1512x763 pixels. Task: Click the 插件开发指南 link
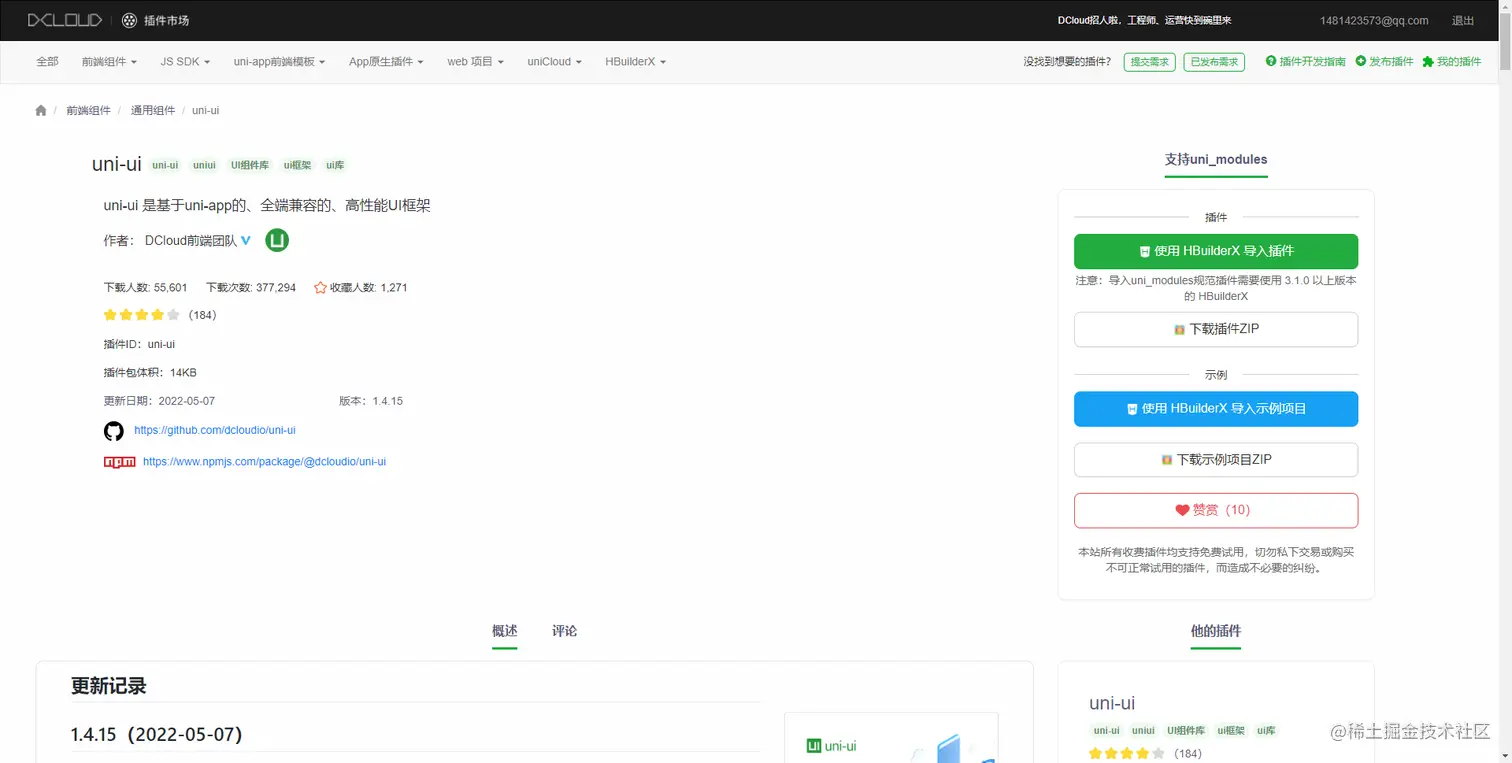(x=1313, y=62)
